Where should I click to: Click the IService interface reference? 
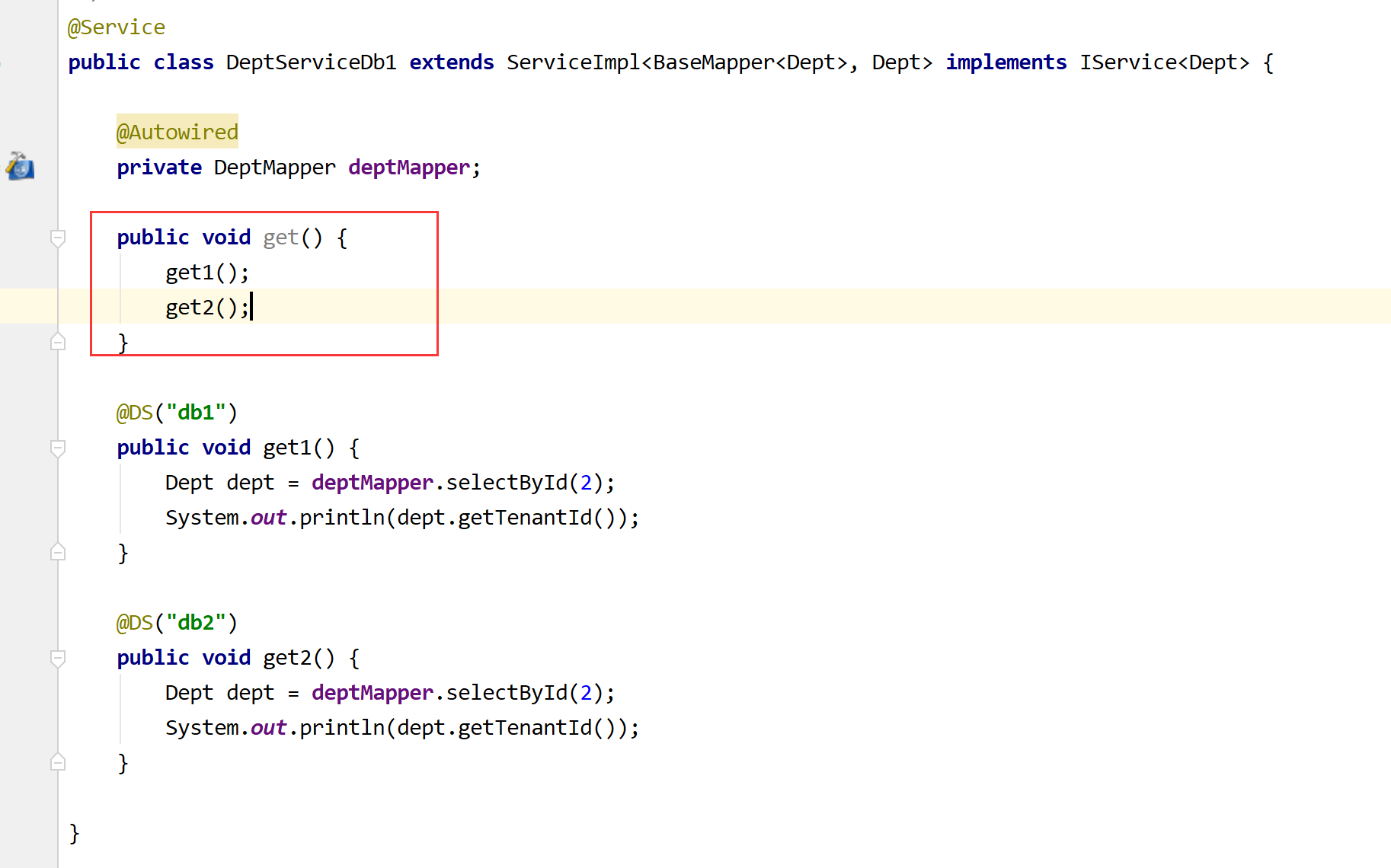[1128, 62]
